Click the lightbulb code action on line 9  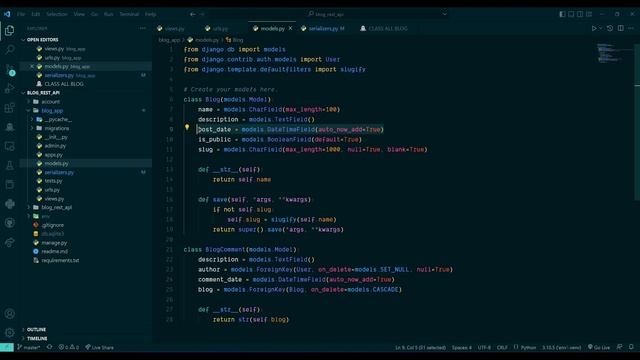(x=187, y=127)
